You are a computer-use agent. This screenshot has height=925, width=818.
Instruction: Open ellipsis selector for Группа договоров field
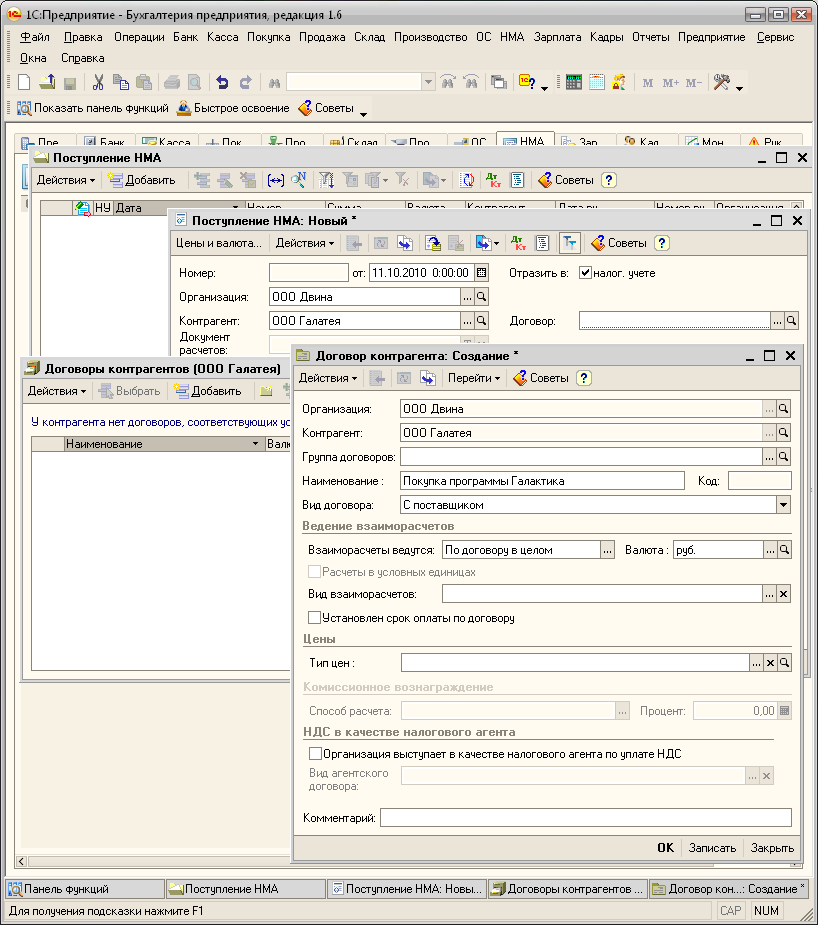click(769, 457)
